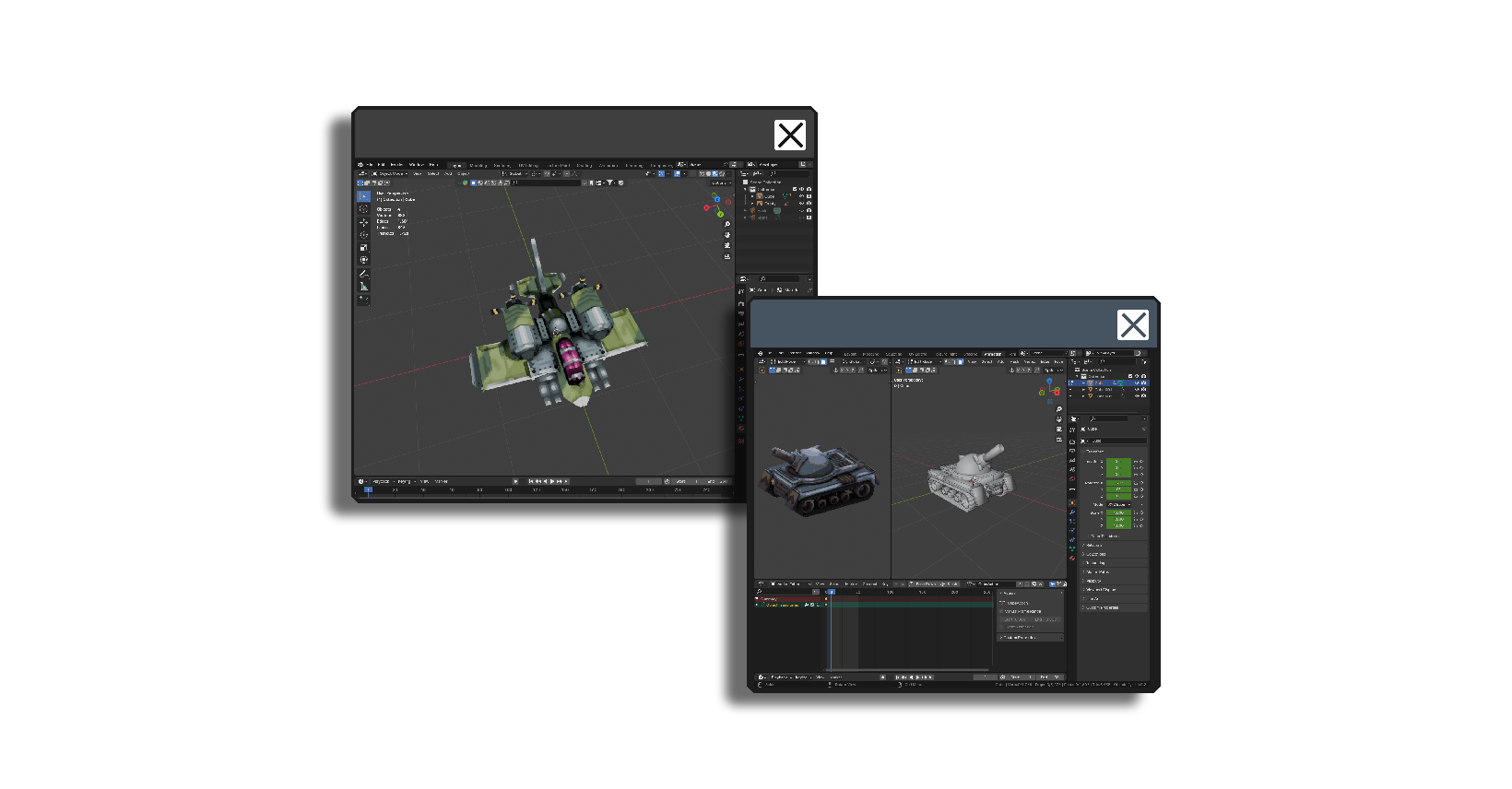This screenshot has height=789, width=1512.
Task: Expand Relations panel
Action: (x=1114, y=546)
